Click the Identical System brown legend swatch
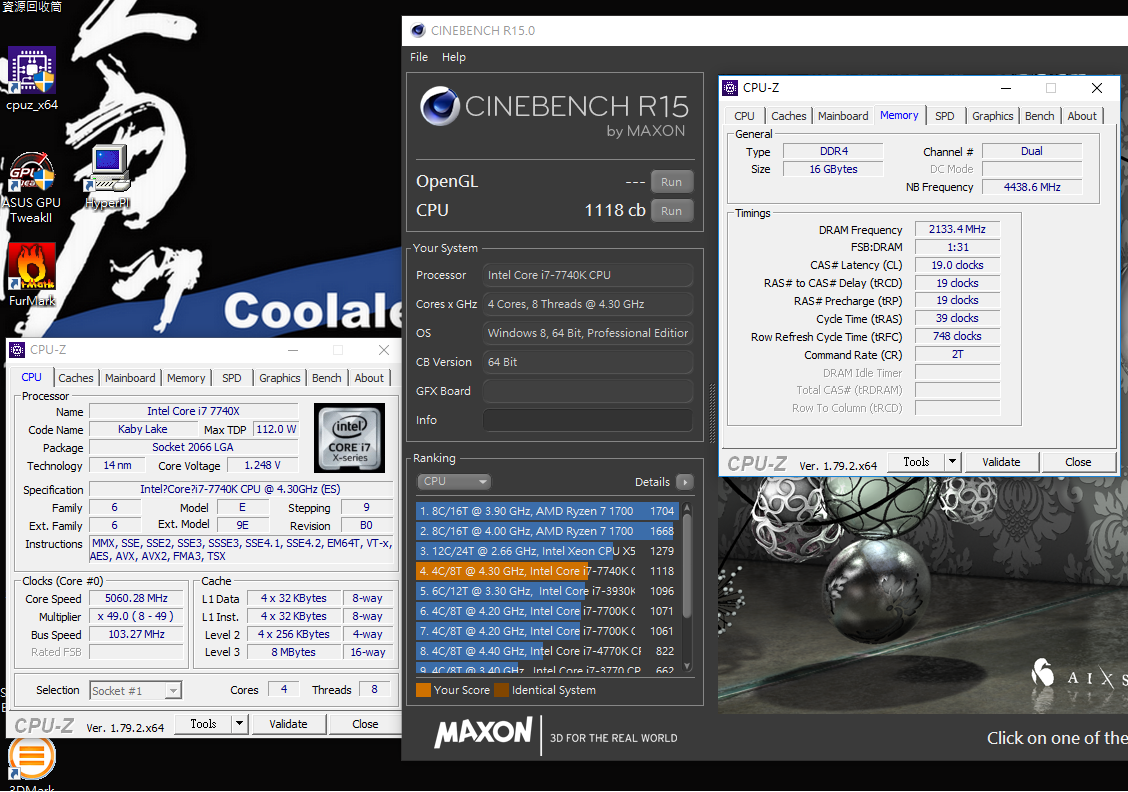Viewport: 1128px width, 792px height. pos(501,690)
